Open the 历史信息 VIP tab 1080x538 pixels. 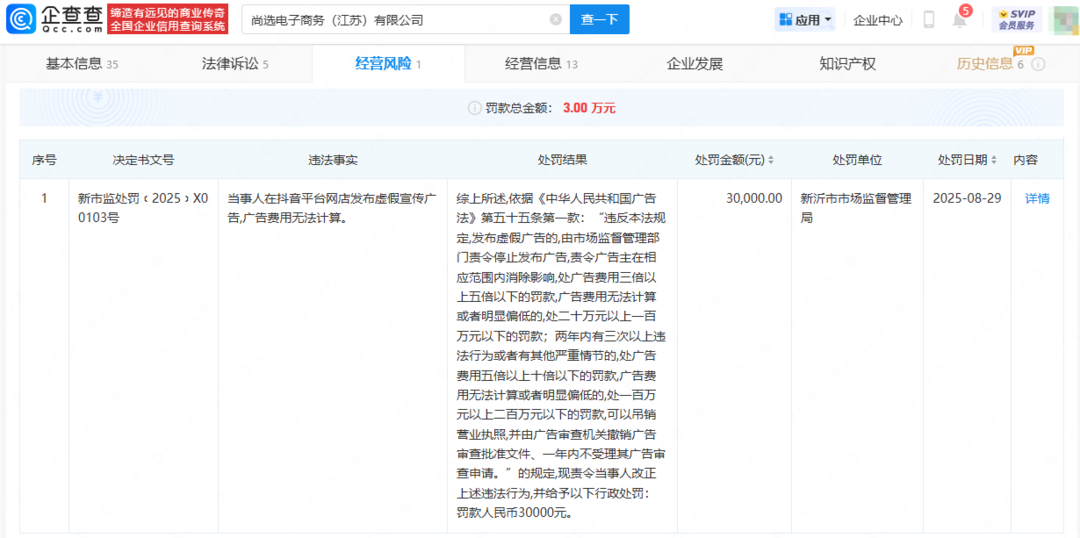988,64
